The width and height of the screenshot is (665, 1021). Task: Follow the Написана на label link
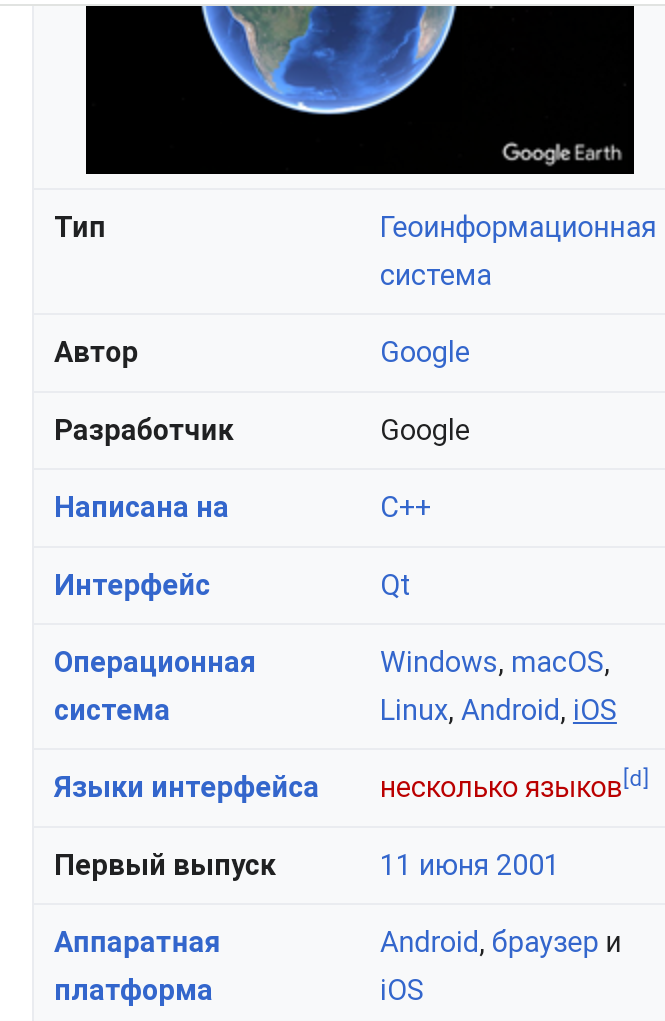point(141,507)
